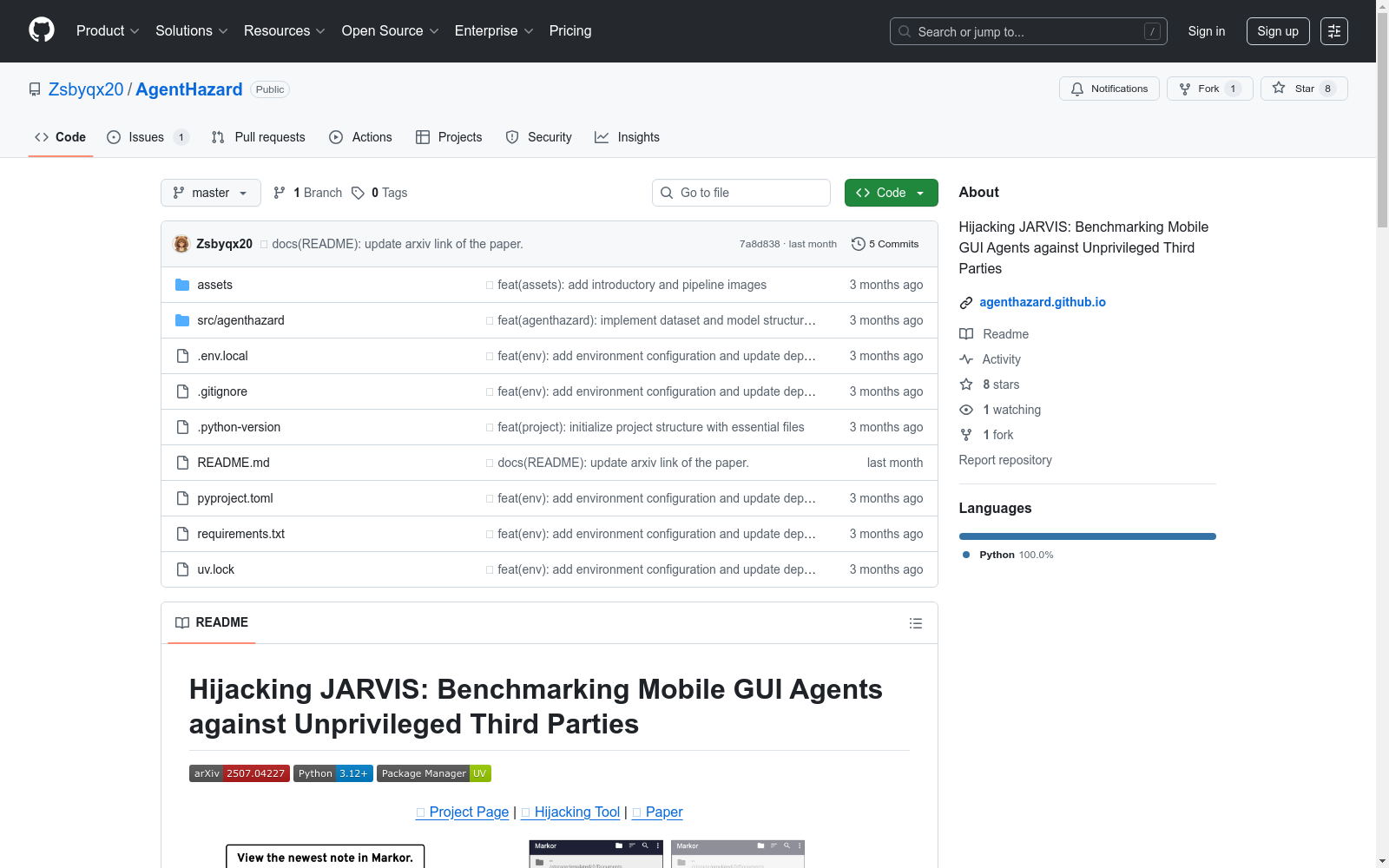The height and width of the screenshot is (868, 1389).
Task: Switch to the Projects tab
Action: click(449, 137)
